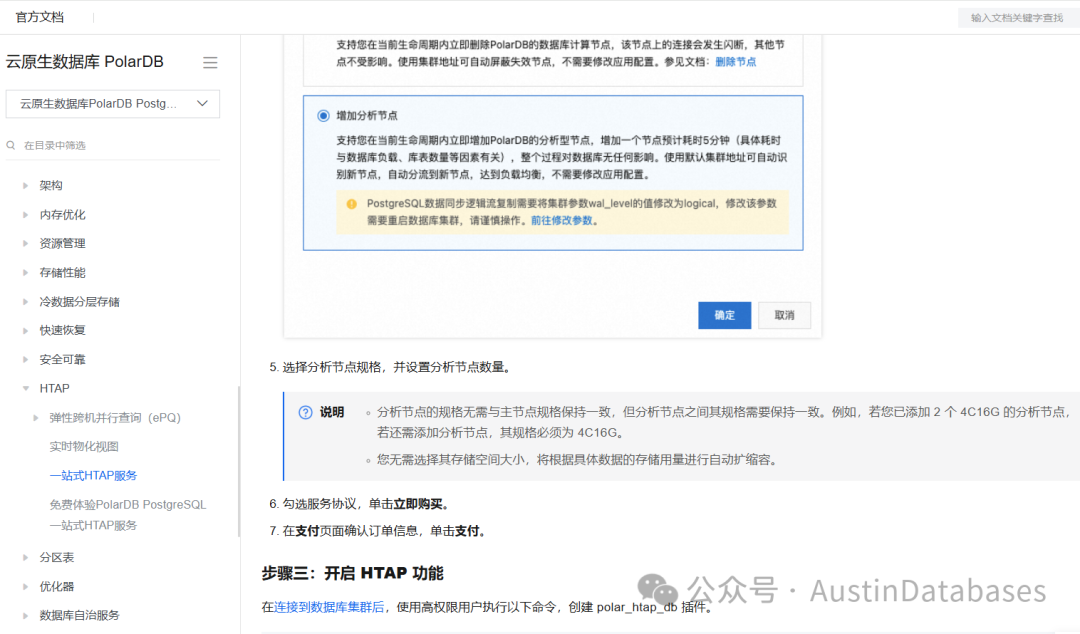This screenshot has width=1080, height=634.
Task: Click the question mark note icon
Action: click(x=305, y=412)
